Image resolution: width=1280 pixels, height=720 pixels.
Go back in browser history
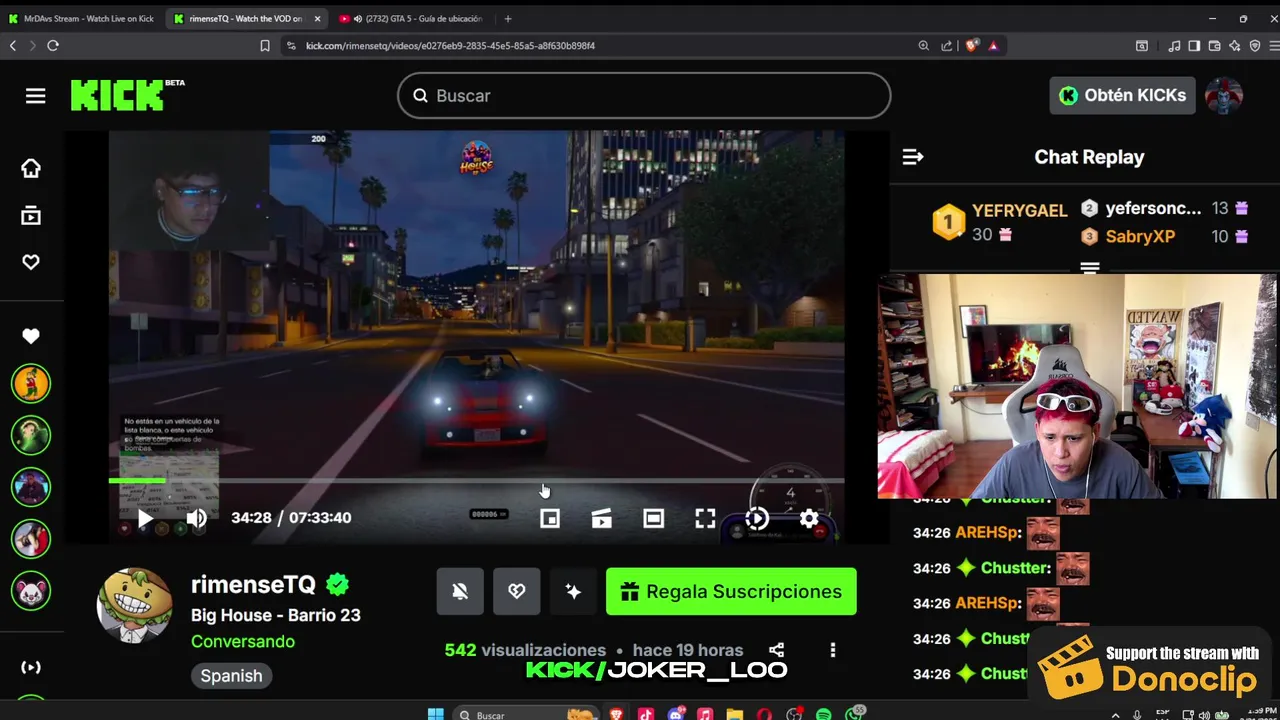[x=13, y=46]
